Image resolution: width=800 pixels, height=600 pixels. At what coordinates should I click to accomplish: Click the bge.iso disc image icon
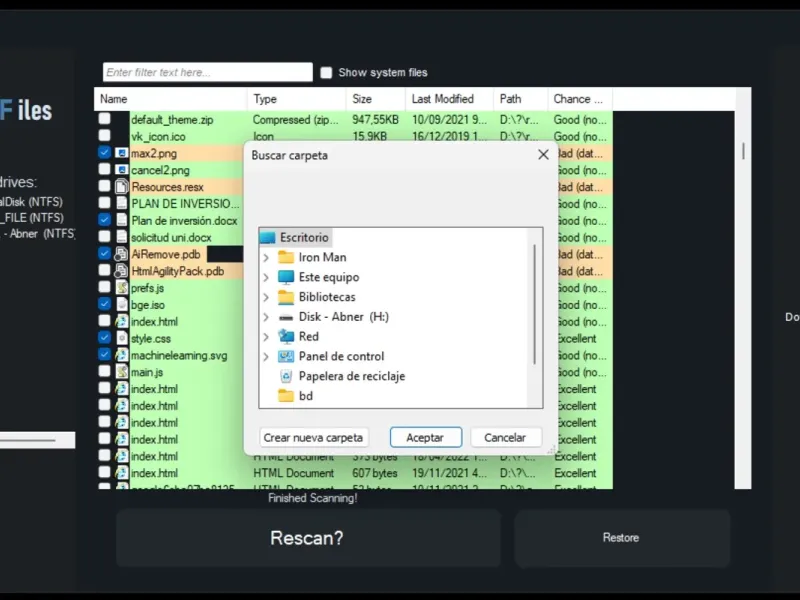pyautogui.click(x=121, y=305)
